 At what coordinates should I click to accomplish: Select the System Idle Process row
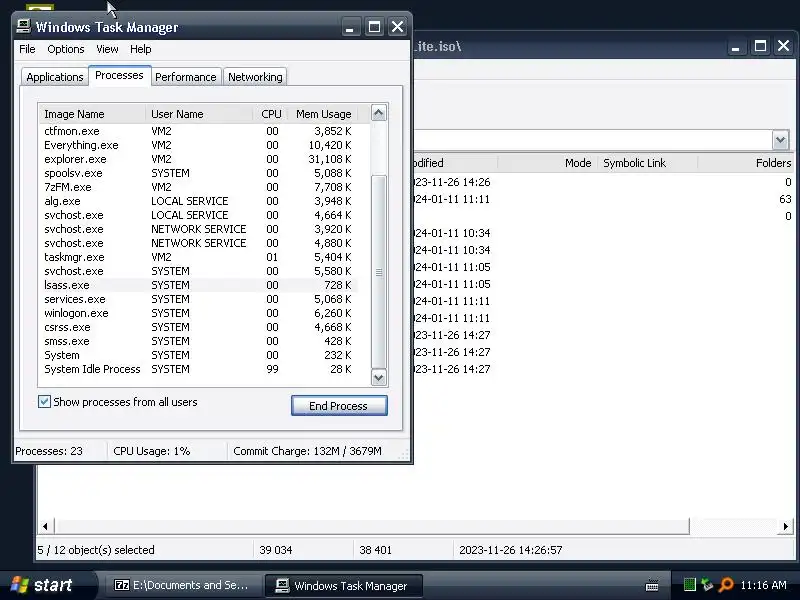[198, 369]
